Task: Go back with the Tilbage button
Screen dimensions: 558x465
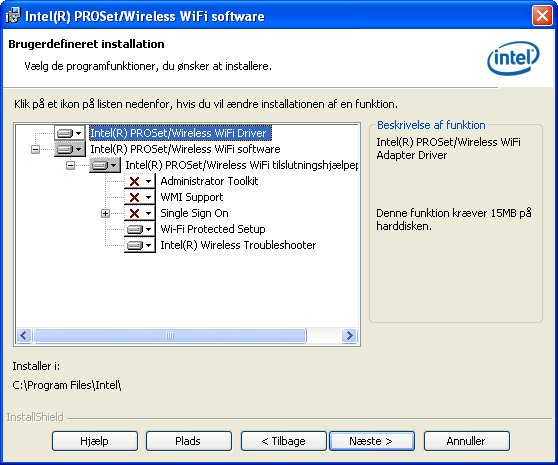Action: pyautogui.click(x=284, y=441)
